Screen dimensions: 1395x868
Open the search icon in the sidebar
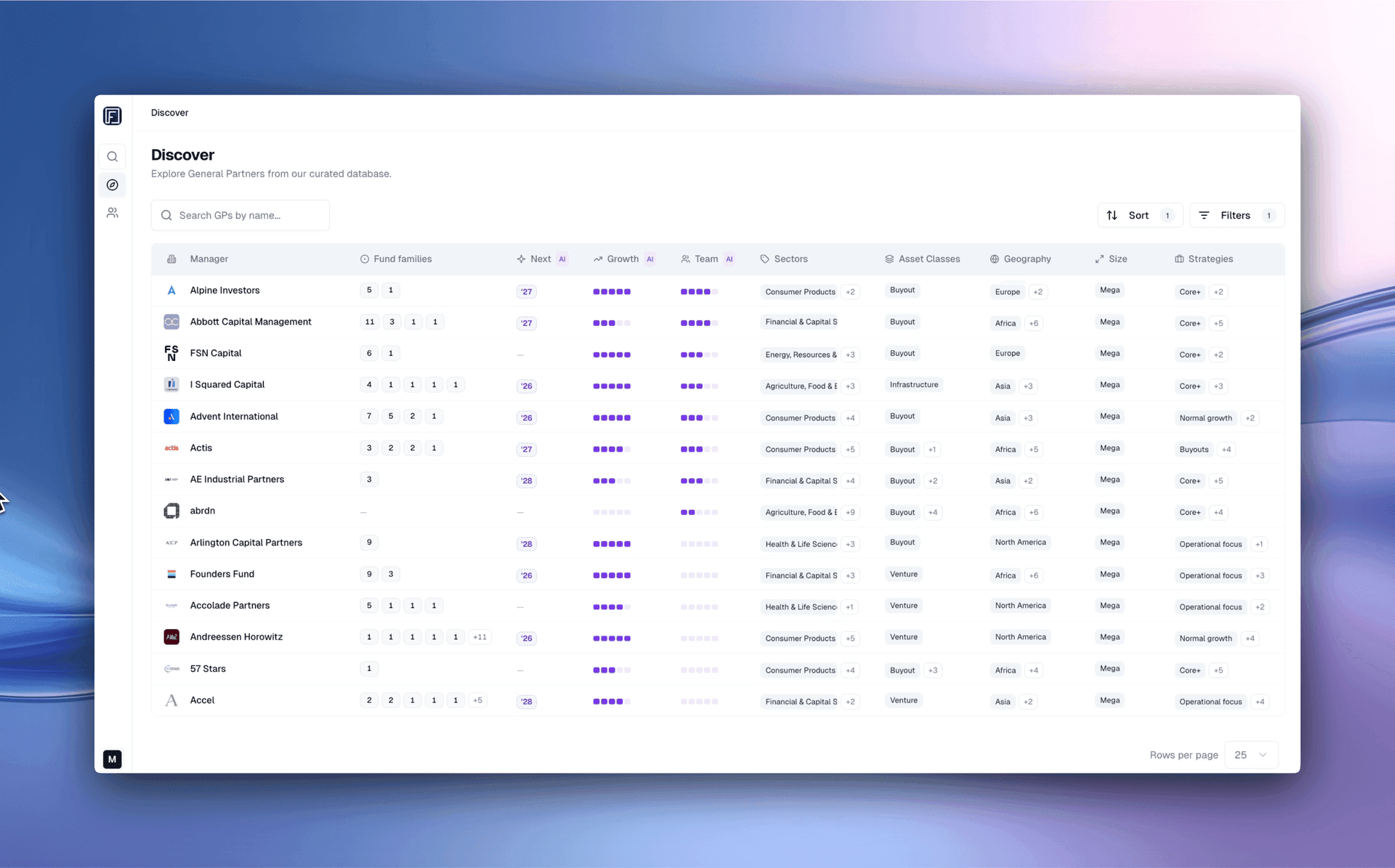coord(113,157)
